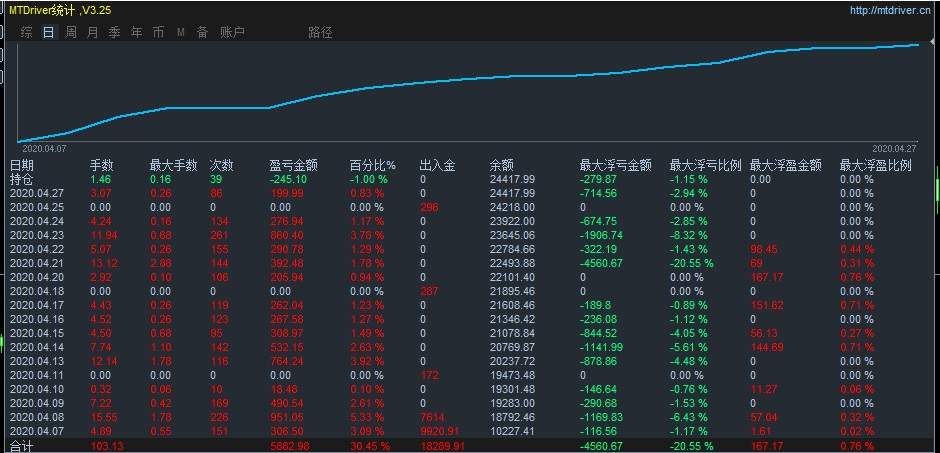Select the 2020.04.18 date row
The height and width of the screenshot is (453, 940).
(35, 291)
